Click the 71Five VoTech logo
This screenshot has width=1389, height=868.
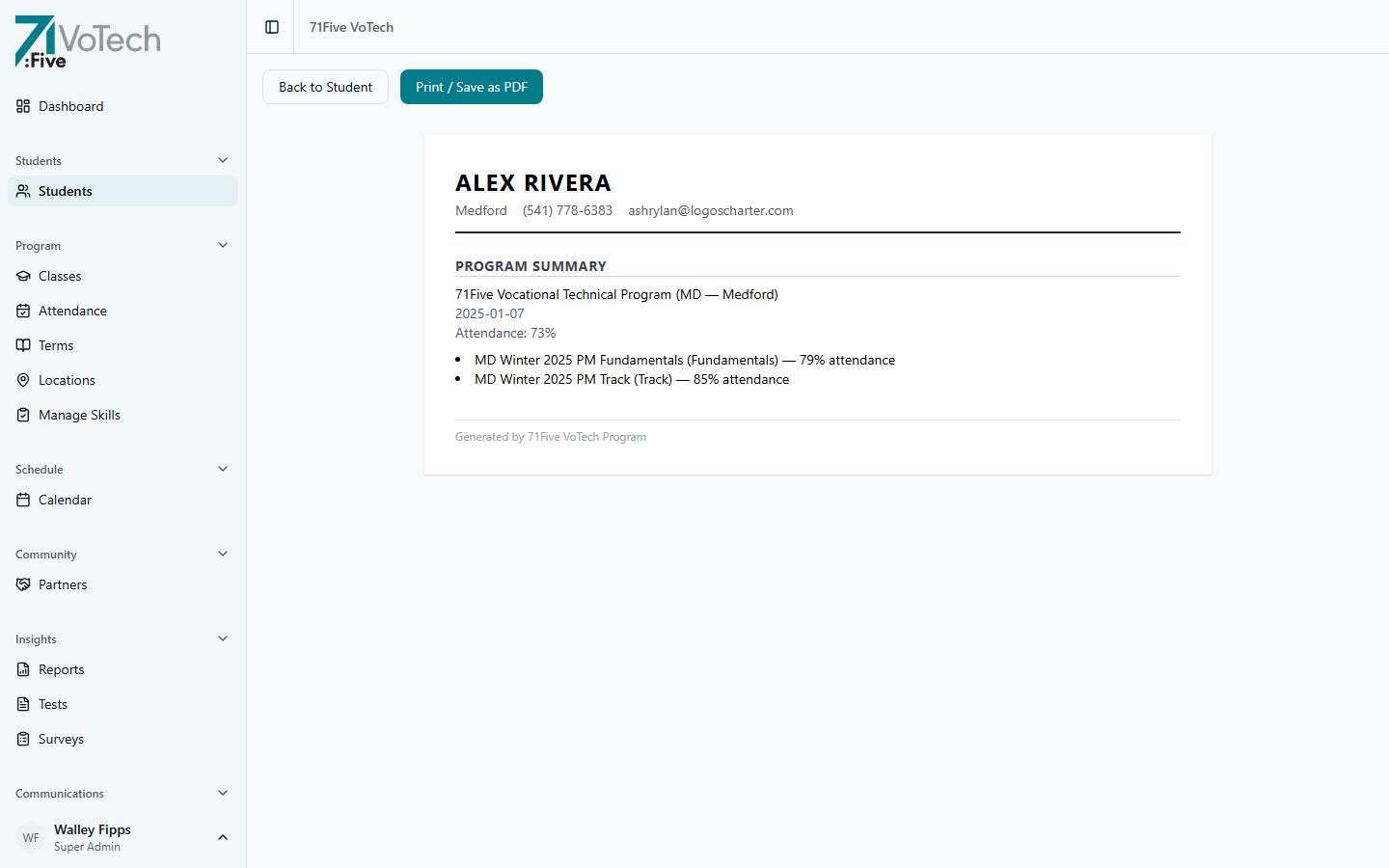point(87,41)
